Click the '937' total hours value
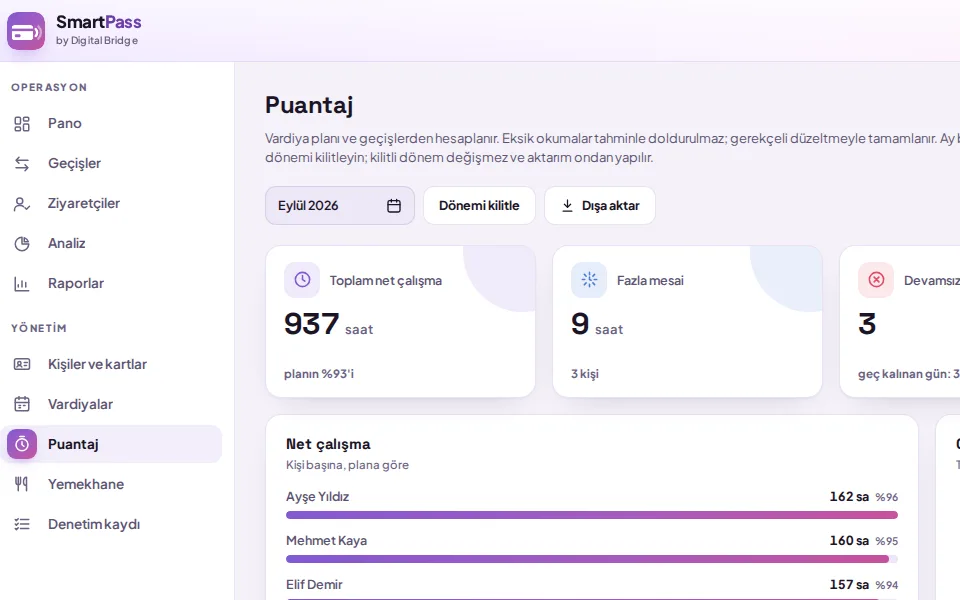This screenshot has height=600, width=960. (x=312, y=324)
